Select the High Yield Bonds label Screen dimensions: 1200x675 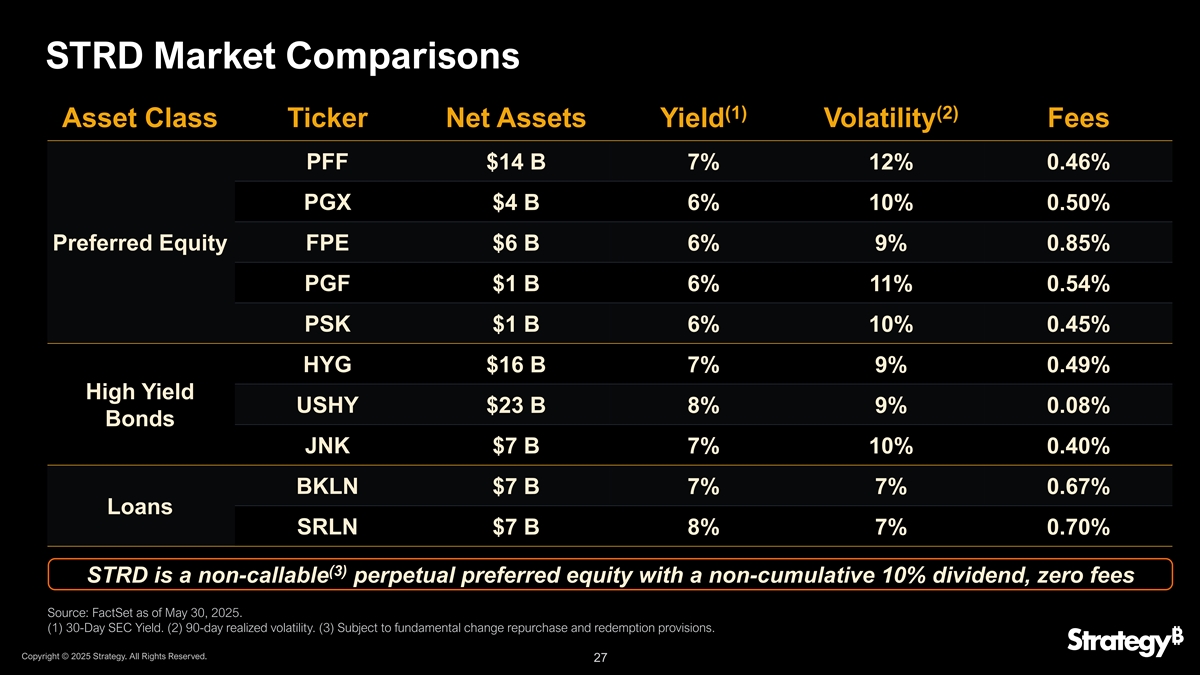pyautogui.click(x=139, y=405)
